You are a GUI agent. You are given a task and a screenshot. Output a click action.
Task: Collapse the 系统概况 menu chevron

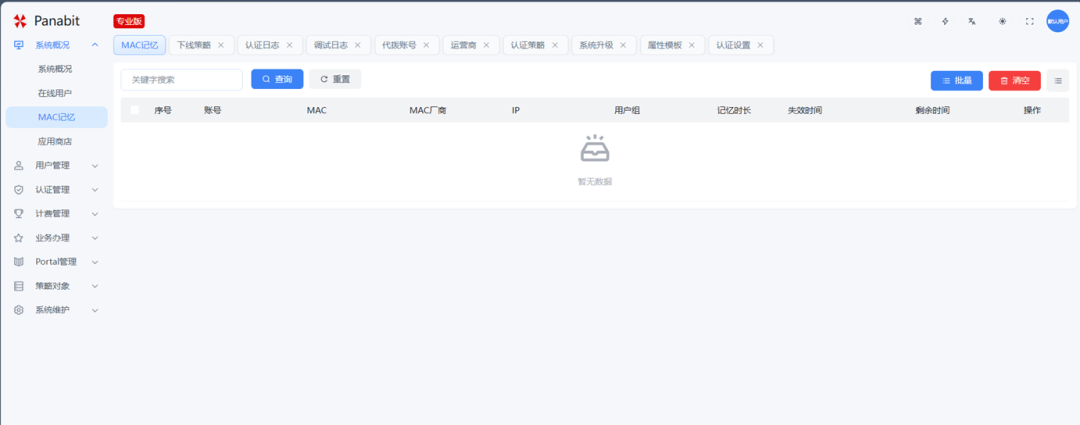click(x=95, y=45)
